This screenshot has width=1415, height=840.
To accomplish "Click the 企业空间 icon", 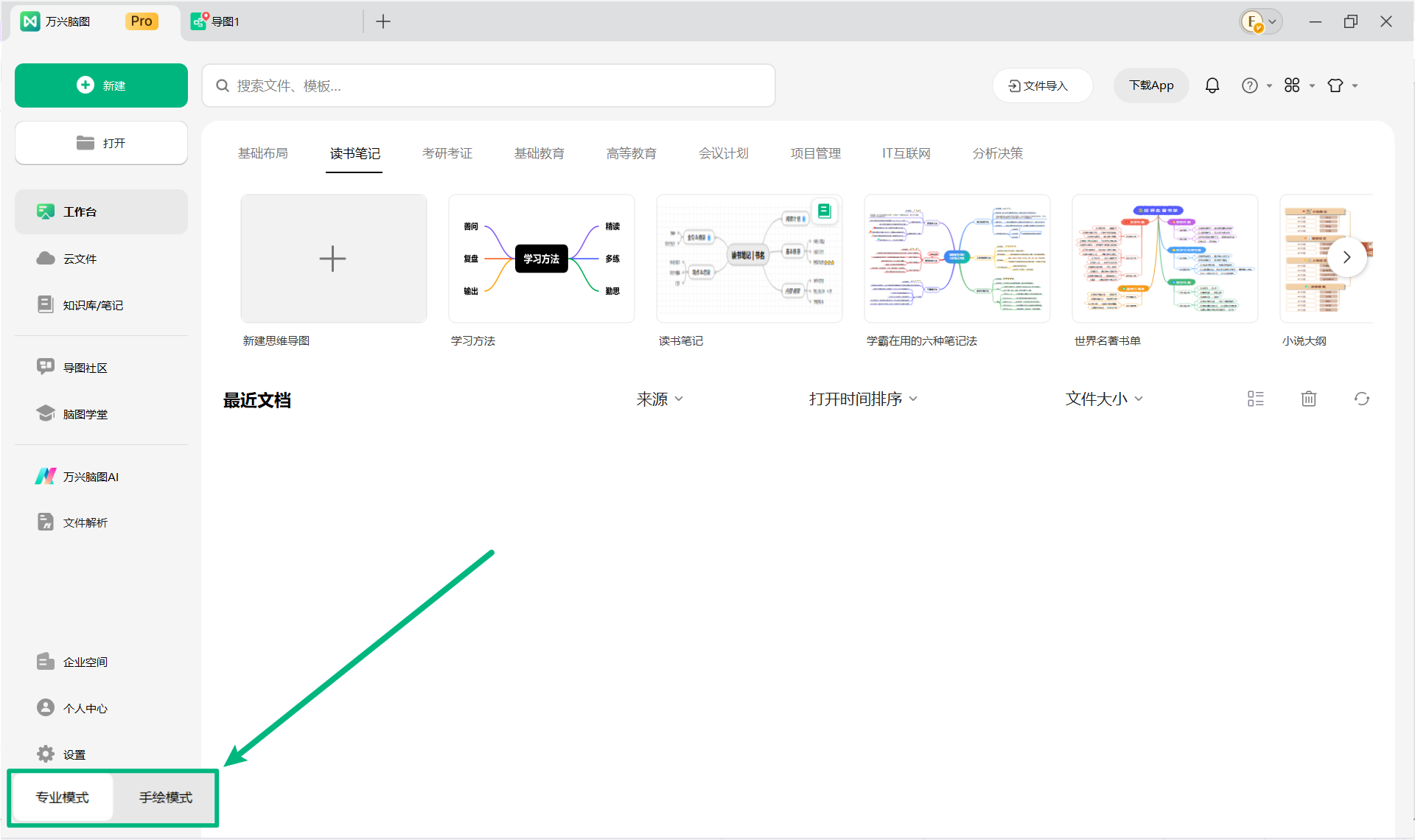I will click(46, 661).
